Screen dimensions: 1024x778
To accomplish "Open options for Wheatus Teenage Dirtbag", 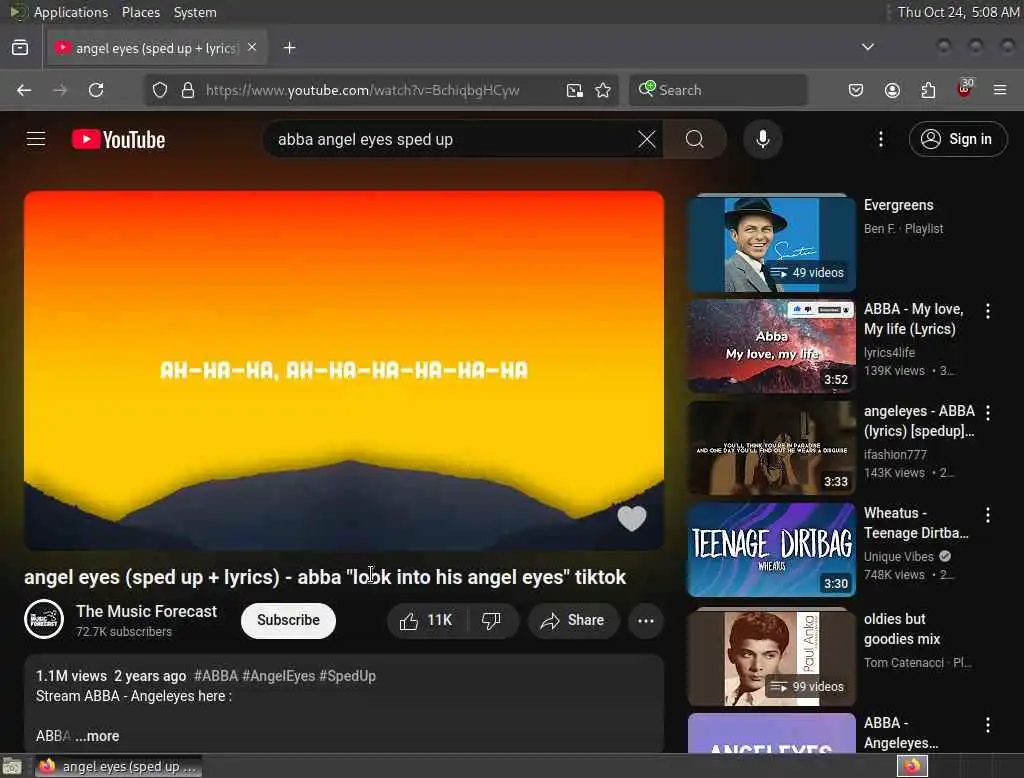I will point(987,515).
